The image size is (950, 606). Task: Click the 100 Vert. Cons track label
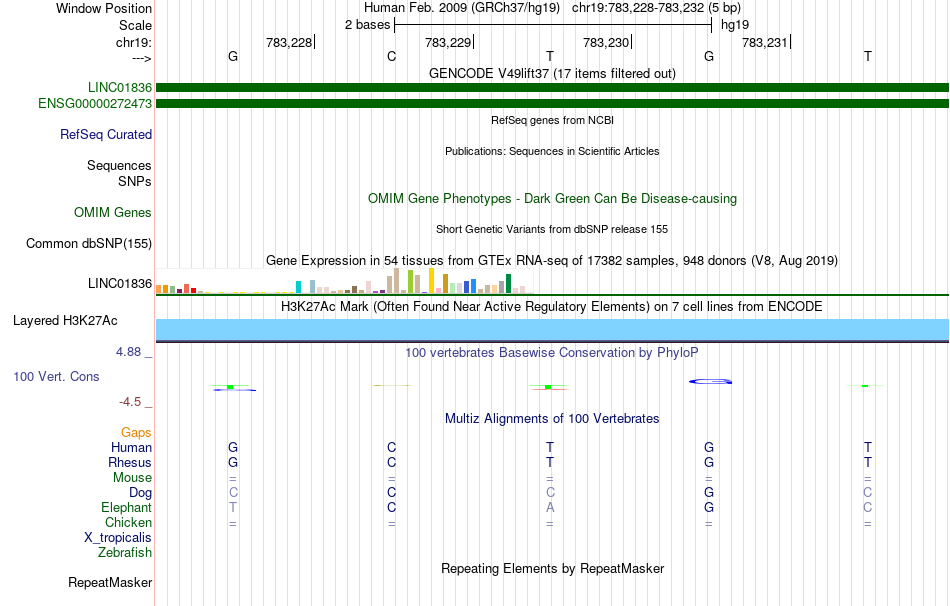[x=56, y=377]
